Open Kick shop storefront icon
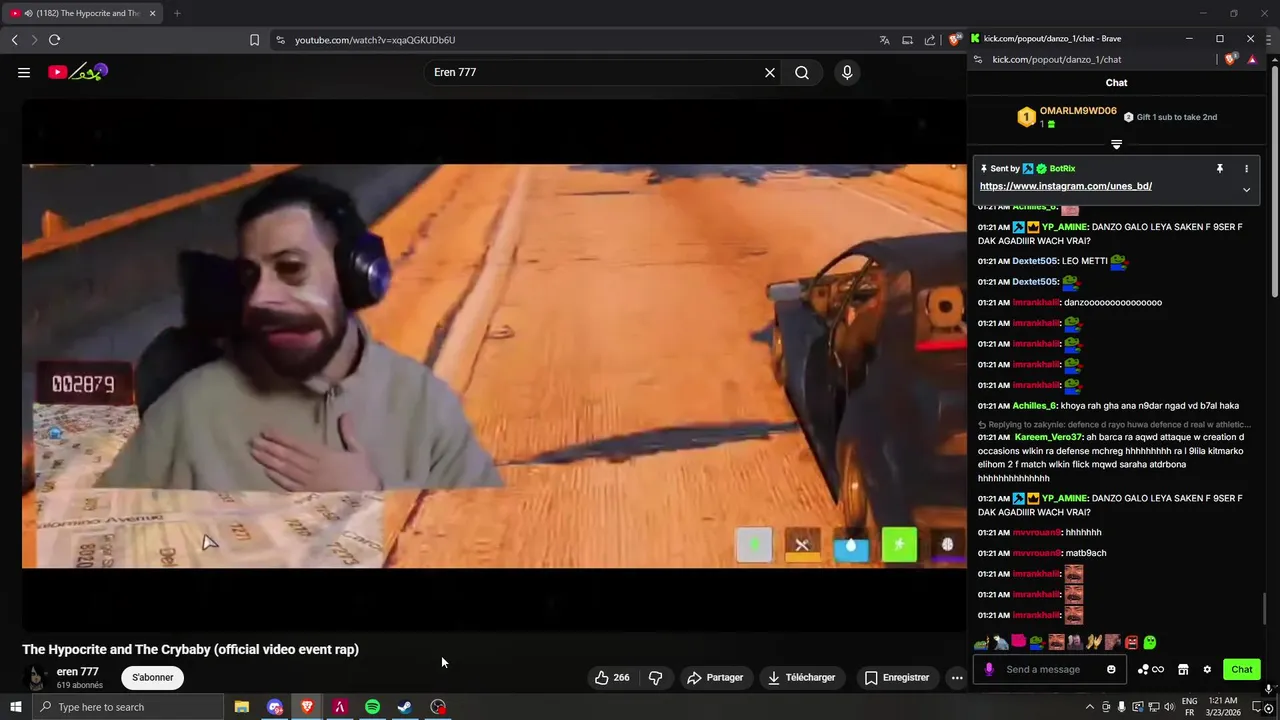This screenshot has height=720, width=1280. point(1182,669)
